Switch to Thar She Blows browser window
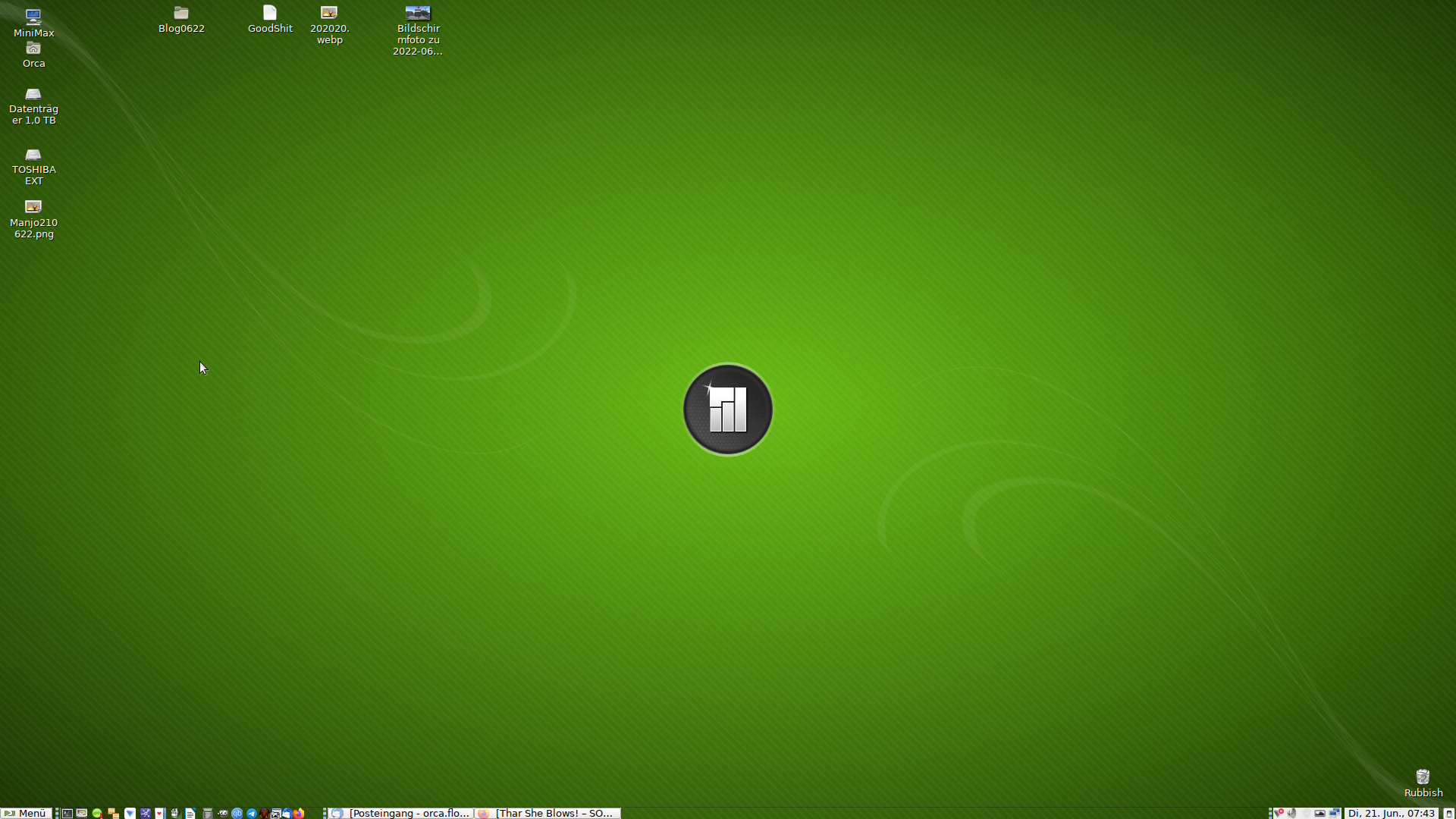 [548, 813]
